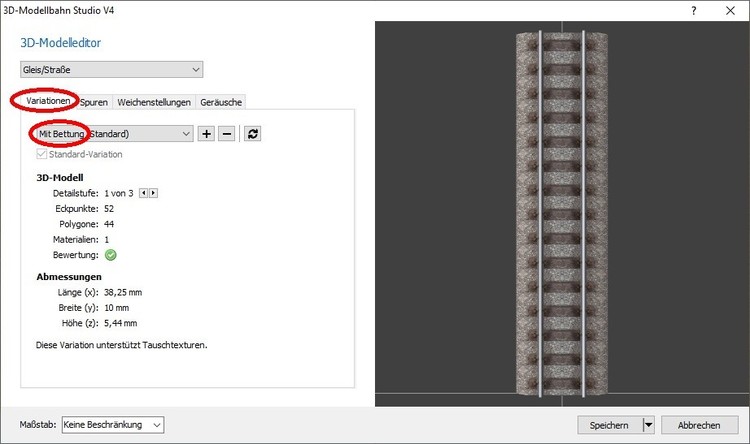The width and height of the screenshot is (750, 444).
Task: Switch to the Variationen tab
Action: pyautogui.click(x=48, y=101)
